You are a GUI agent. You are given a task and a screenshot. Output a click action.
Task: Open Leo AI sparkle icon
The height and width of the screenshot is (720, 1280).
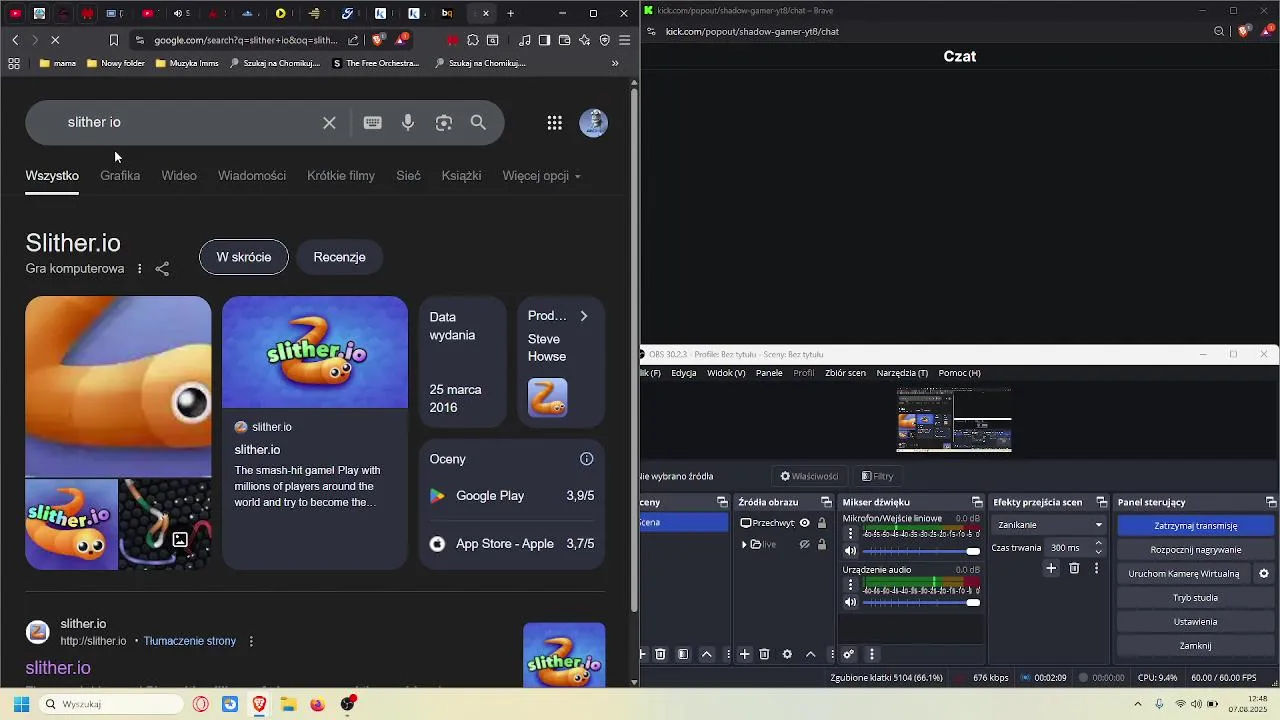(x=585, y=40)
